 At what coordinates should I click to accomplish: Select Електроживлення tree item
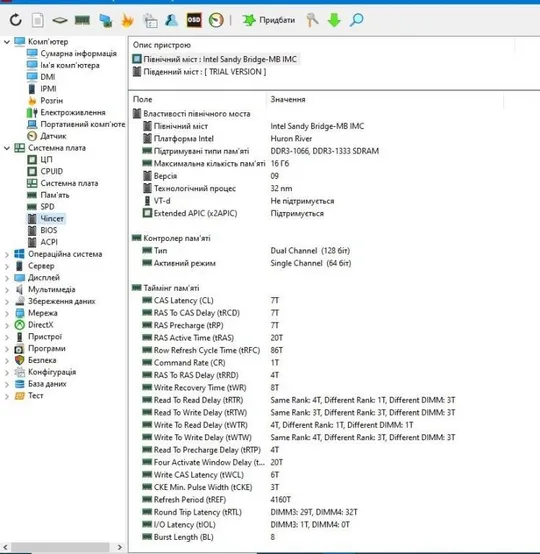(x=72, y=112)
